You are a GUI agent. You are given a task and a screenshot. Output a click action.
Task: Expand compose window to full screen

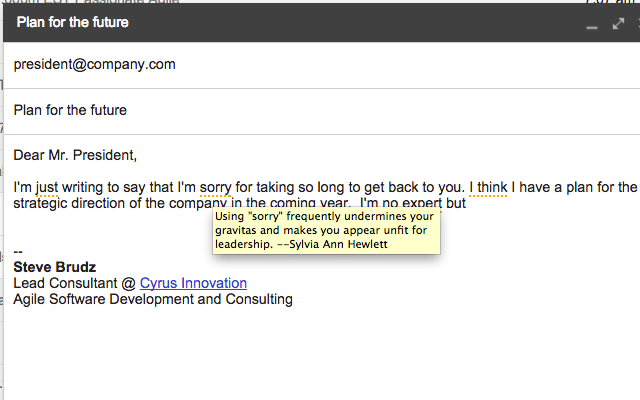[618, 24]
